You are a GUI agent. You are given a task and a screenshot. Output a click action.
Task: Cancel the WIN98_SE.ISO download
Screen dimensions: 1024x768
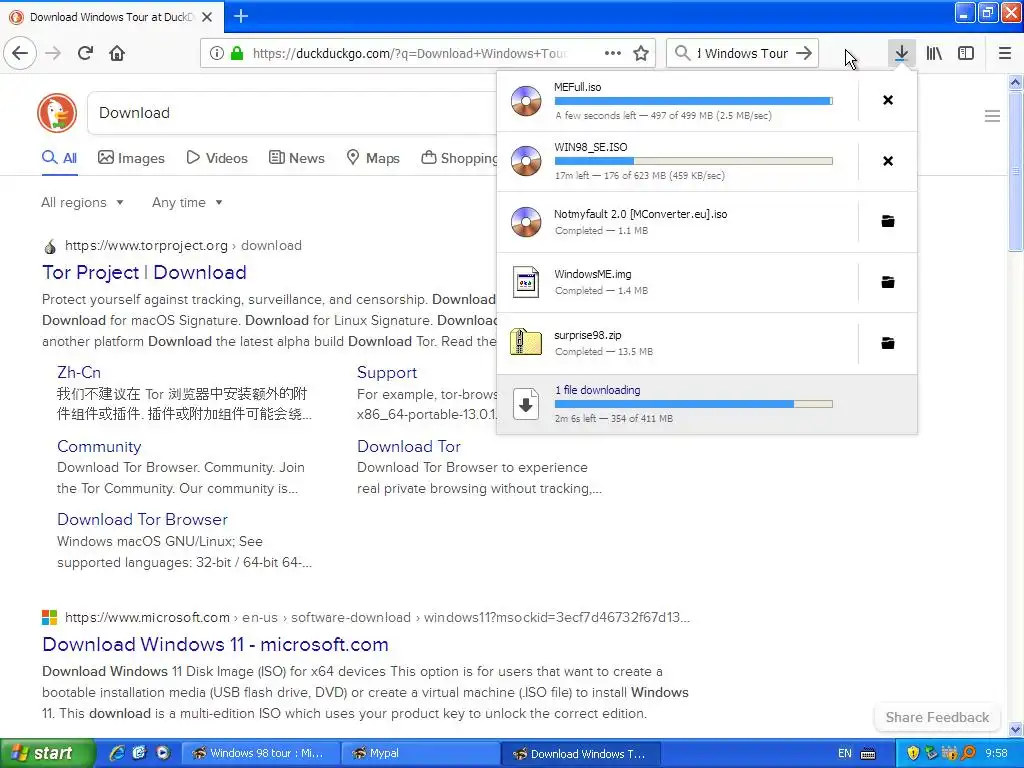pyautogui.click(x=888, y=161)
